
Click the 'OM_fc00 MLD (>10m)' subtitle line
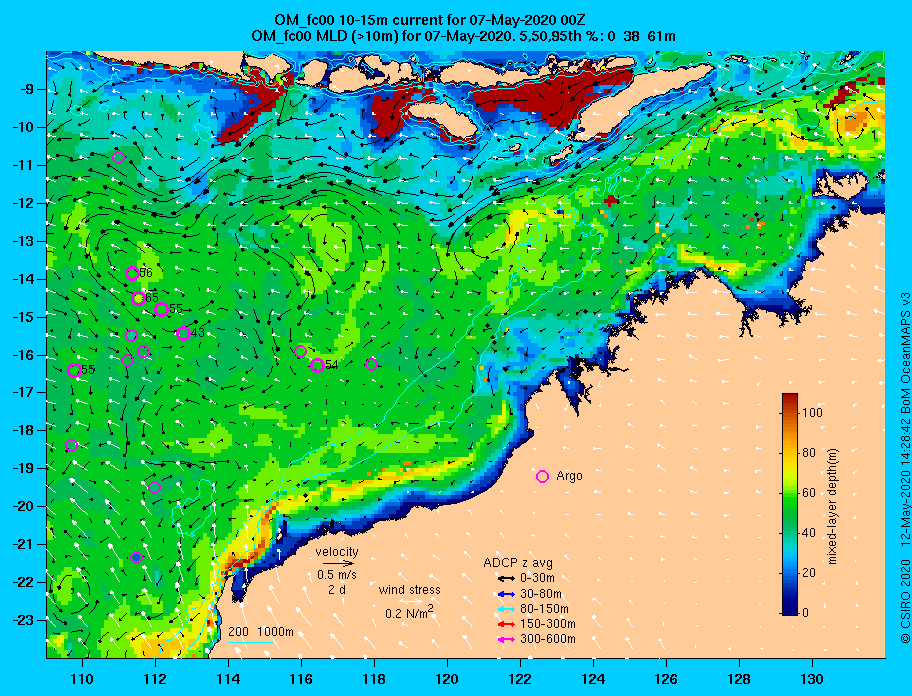[x=464, y=36]
